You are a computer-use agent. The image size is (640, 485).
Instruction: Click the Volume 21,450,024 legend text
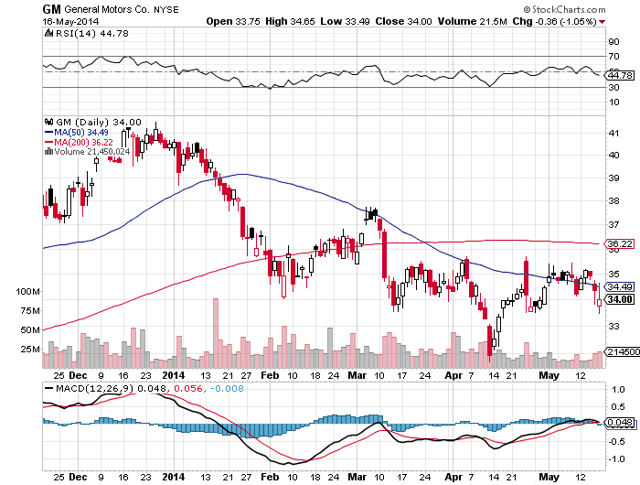[92, 151]
